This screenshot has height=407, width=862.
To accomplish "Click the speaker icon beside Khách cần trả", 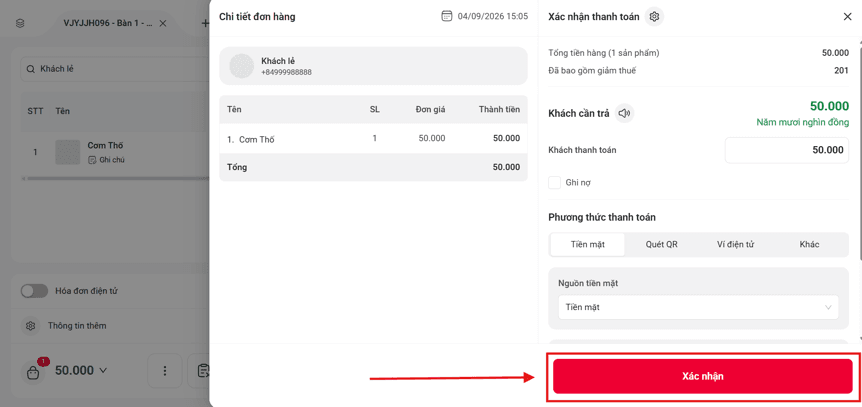I will pyautogui.click(x=624, y=113).
